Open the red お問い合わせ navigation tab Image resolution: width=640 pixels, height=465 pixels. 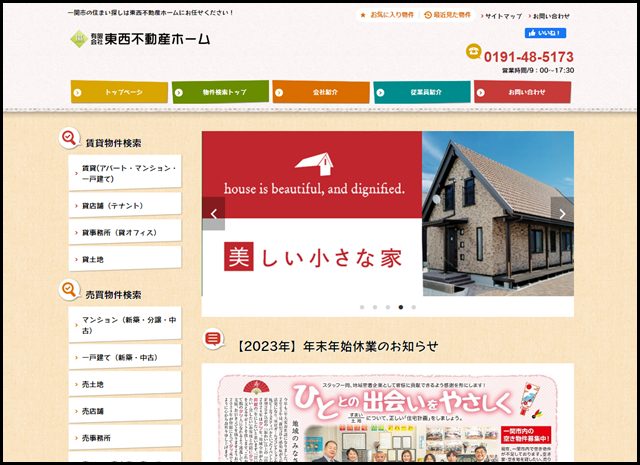pos(522,92)
